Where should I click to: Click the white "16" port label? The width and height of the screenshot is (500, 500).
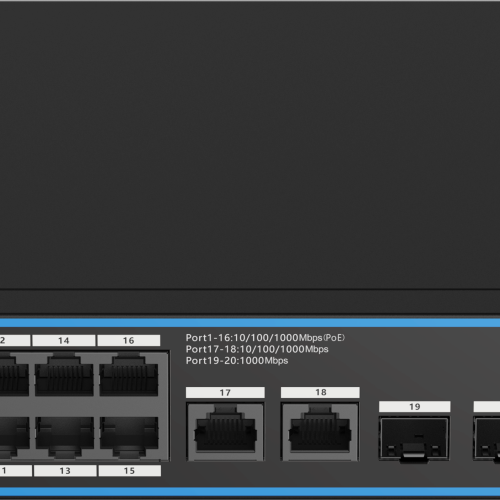tap(129, 340)
